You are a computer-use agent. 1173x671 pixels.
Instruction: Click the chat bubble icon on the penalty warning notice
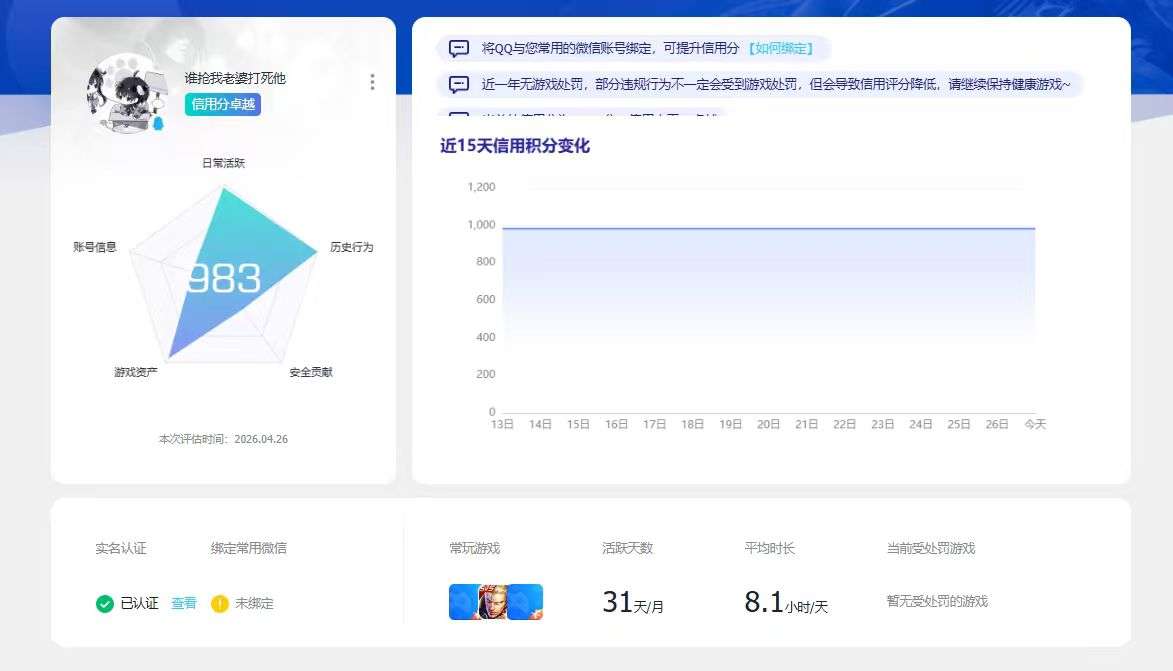pyautogui.click(x=459, y=86)
